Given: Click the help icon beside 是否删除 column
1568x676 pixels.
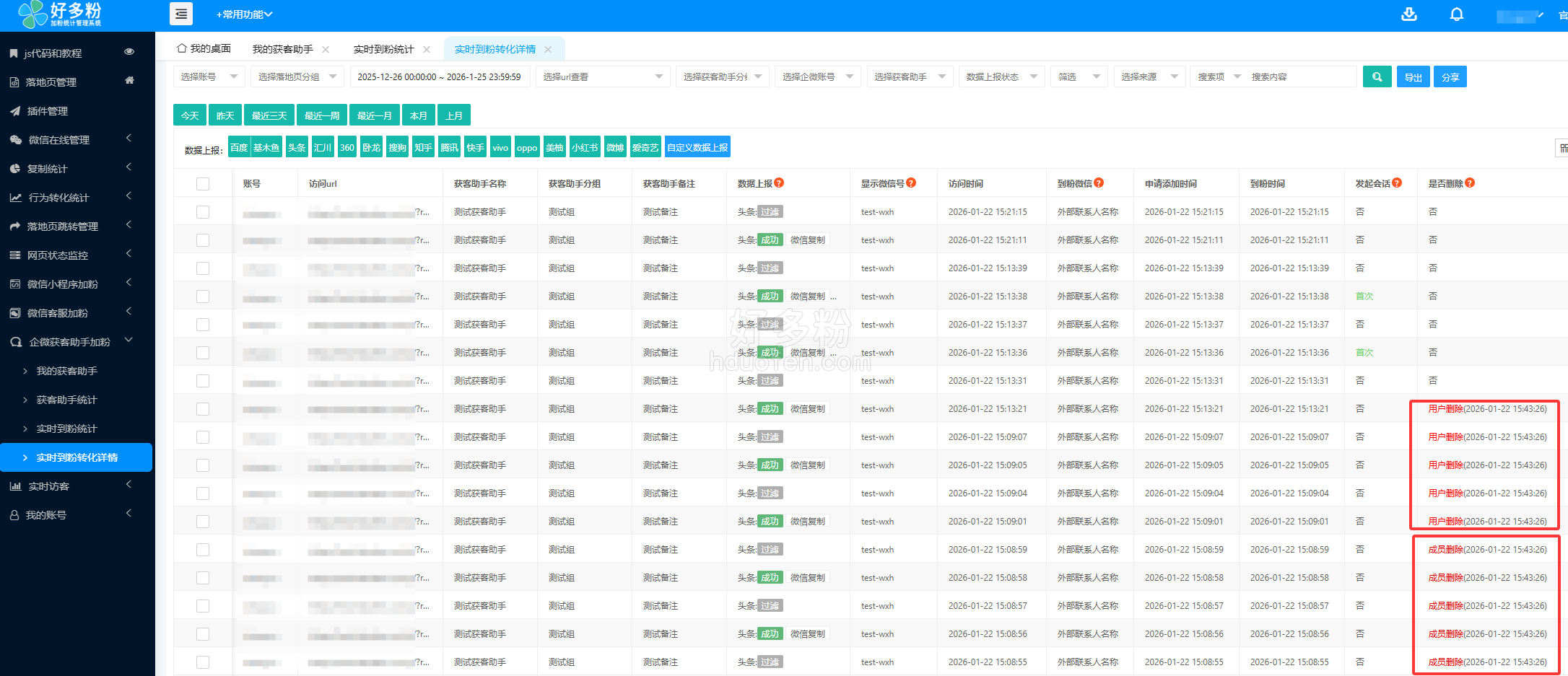Looking at the screenshot, I should tap(1470, 183).
